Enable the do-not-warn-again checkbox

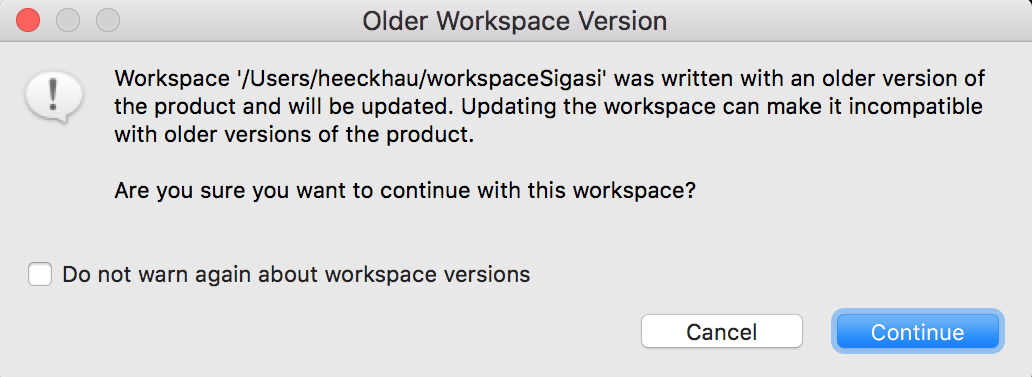coord(40,274)
